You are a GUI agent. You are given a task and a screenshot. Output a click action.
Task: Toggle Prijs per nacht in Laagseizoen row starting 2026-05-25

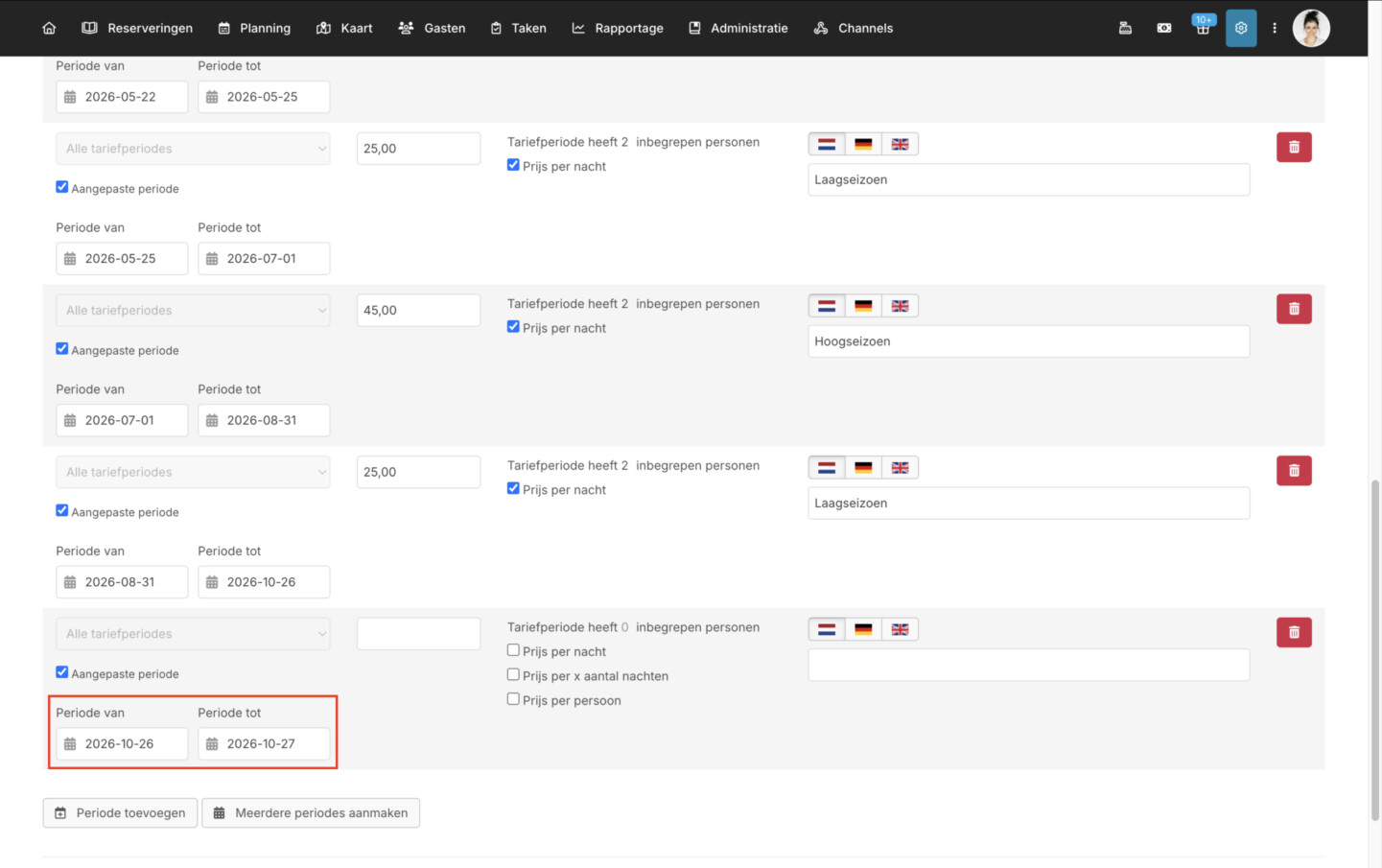pos(513,165)
